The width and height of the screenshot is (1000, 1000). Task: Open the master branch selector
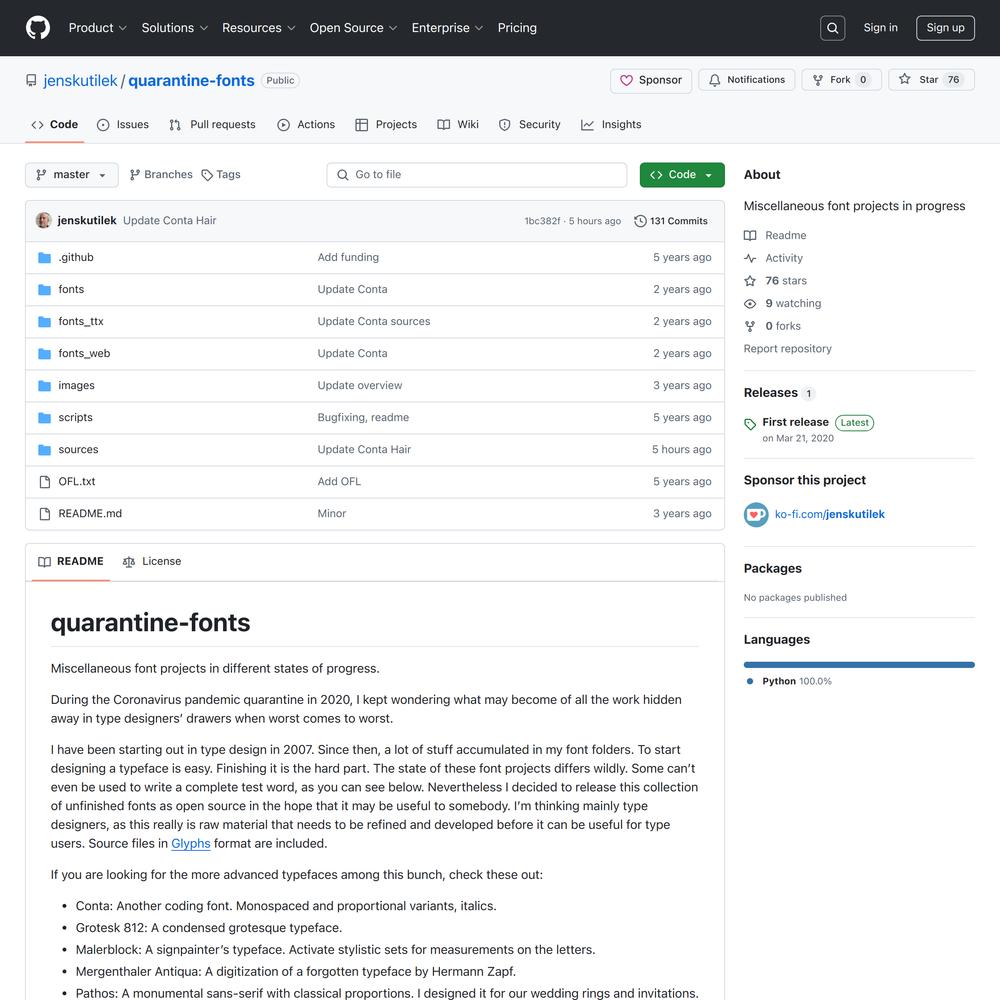71,175
